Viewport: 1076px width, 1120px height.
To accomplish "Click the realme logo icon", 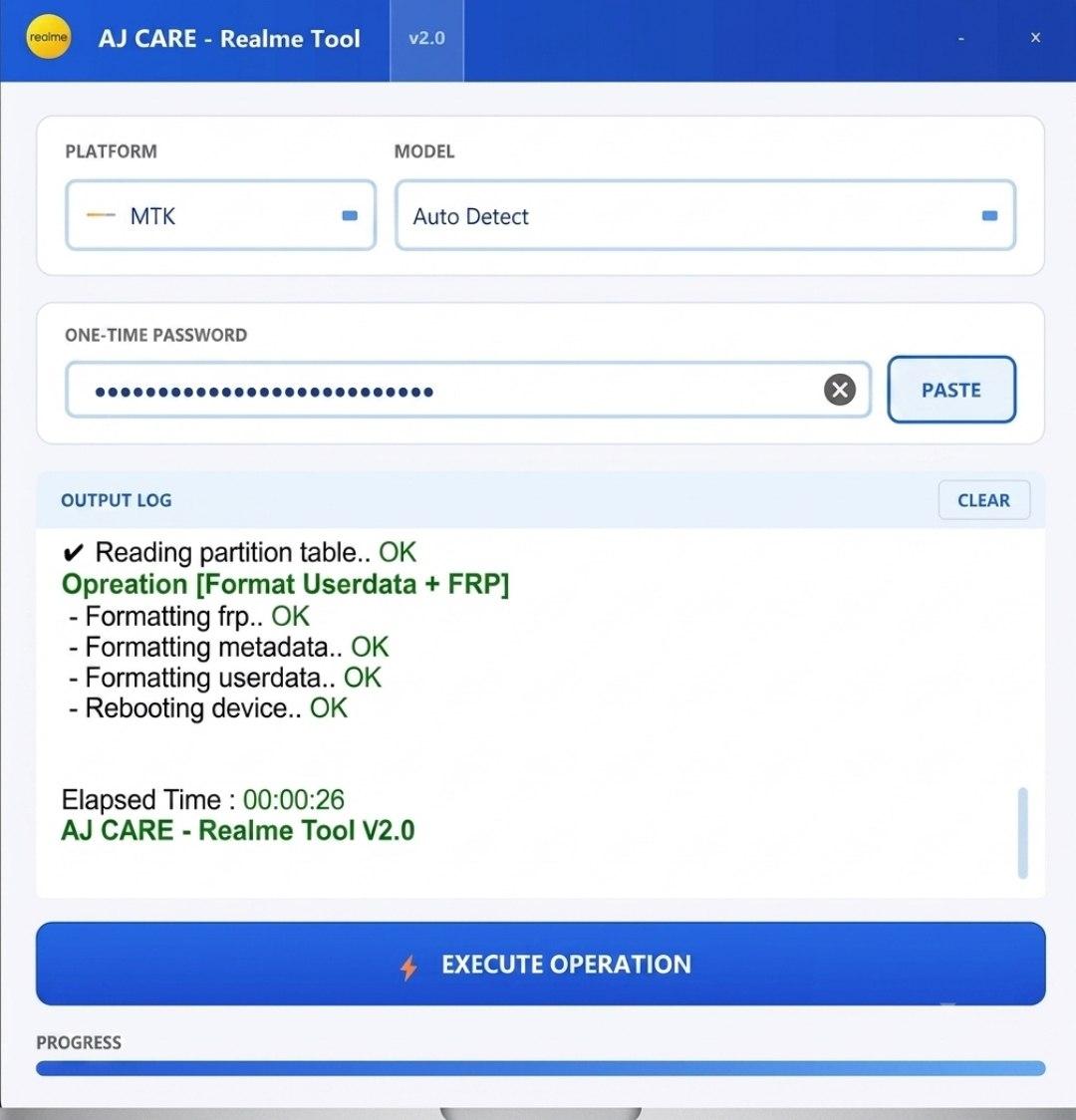I will coord(49,37).
